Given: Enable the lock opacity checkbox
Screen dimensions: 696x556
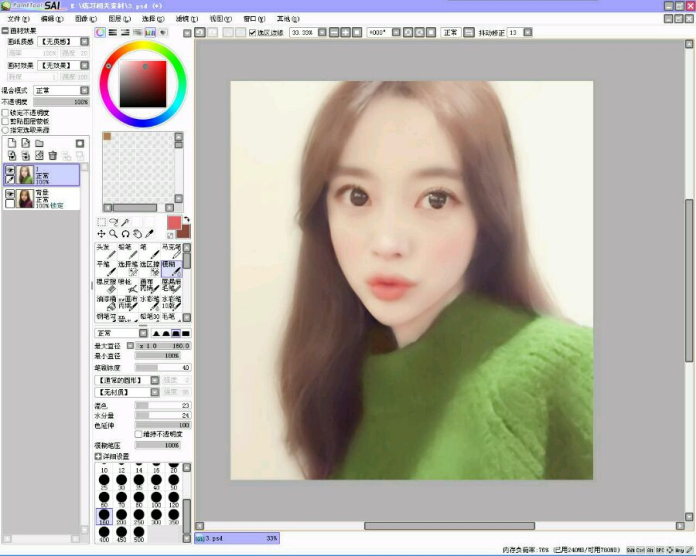Looking at the screenshot, I should click(x=5, y=113).
